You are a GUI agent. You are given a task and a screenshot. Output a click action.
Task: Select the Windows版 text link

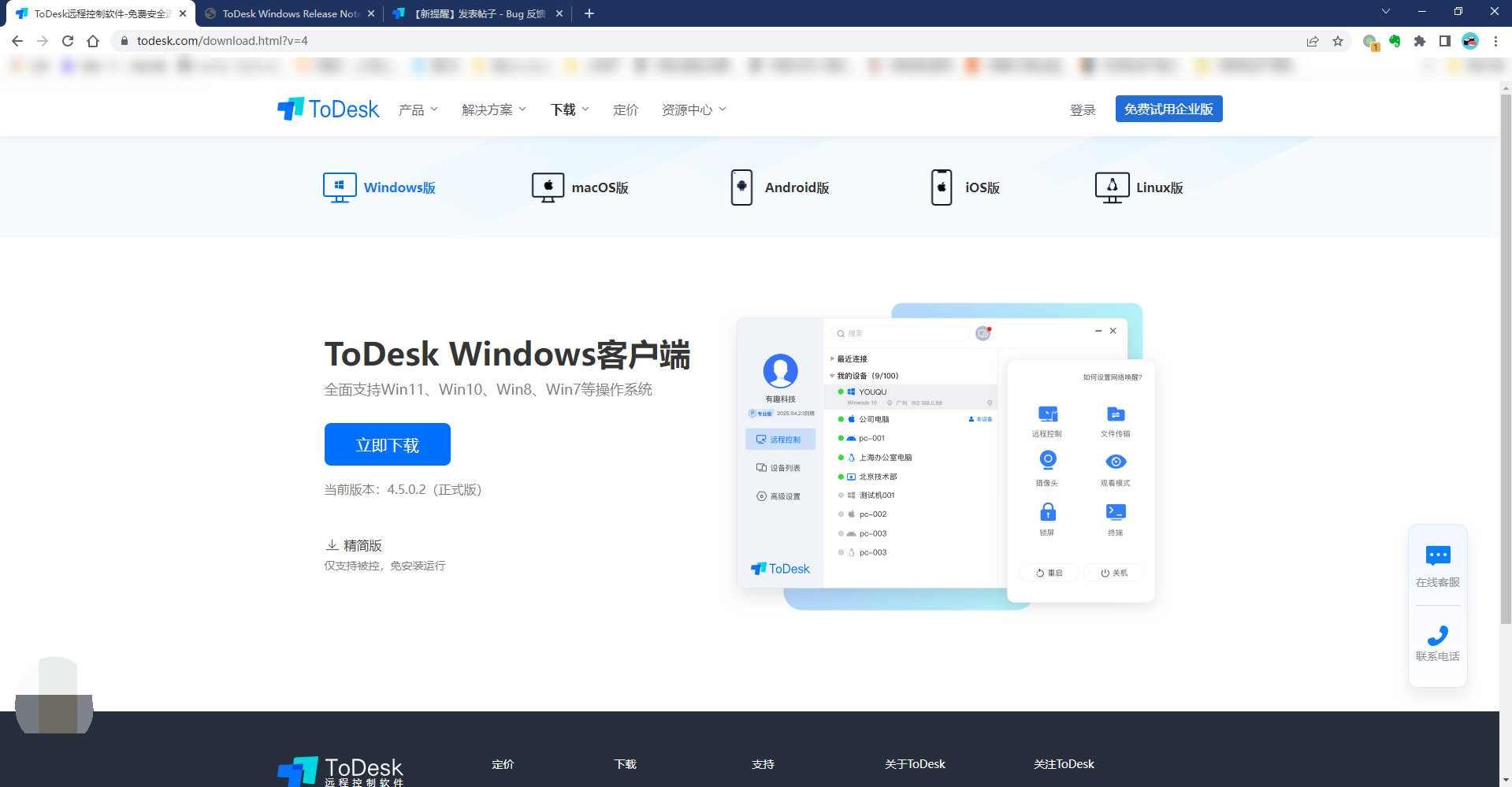[x=399, y=187]
